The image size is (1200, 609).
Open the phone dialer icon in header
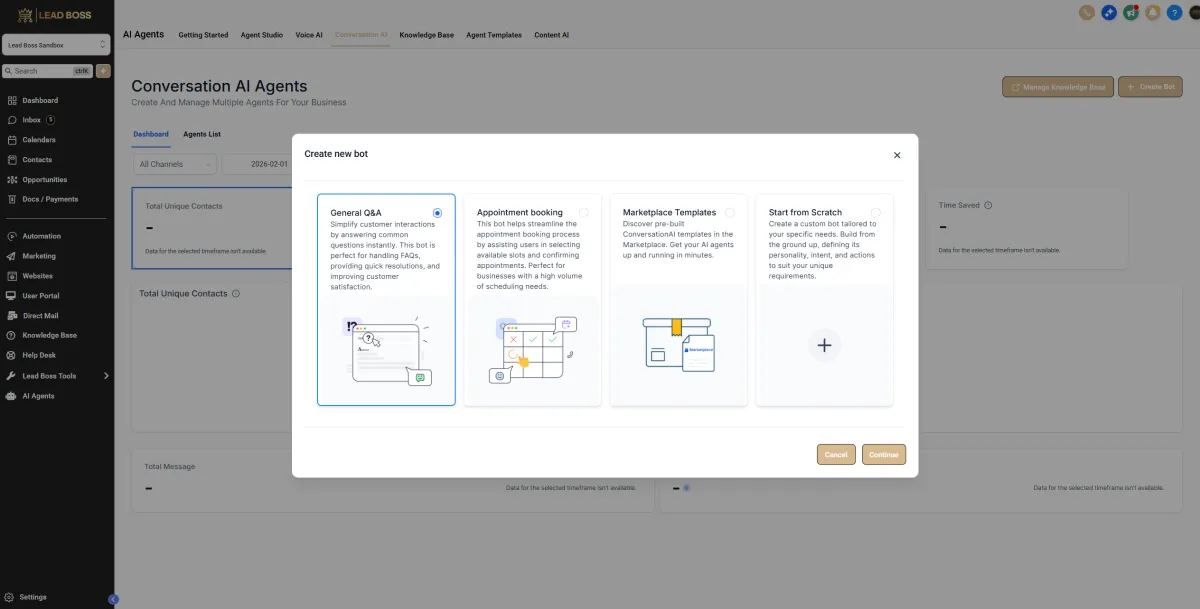(1087, 12)
